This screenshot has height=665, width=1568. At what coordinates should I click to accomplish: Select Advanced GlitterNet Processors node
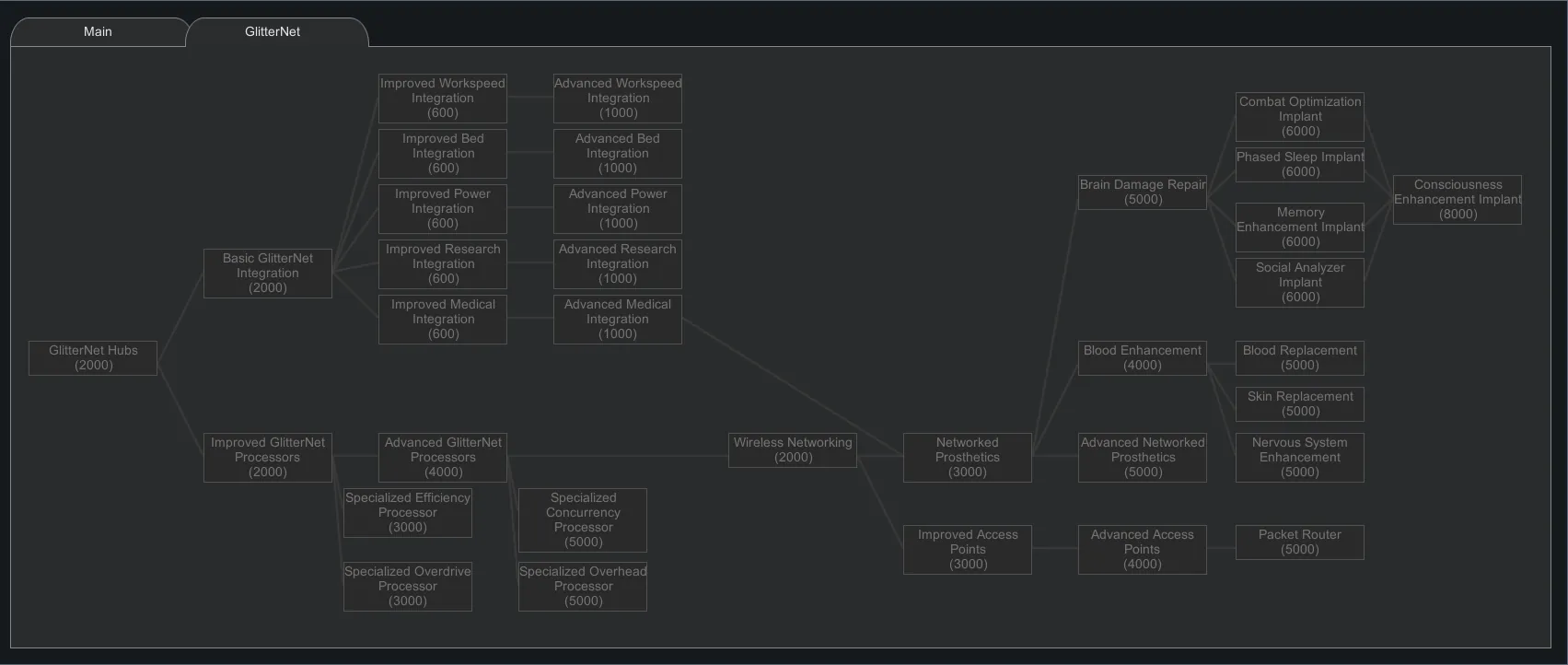click(443, 458)
